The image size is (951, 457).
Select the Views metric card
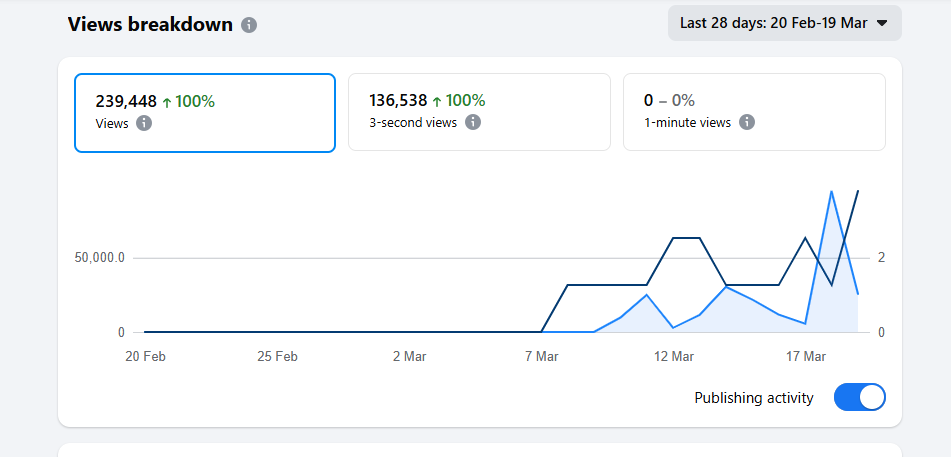pos(205,112)
